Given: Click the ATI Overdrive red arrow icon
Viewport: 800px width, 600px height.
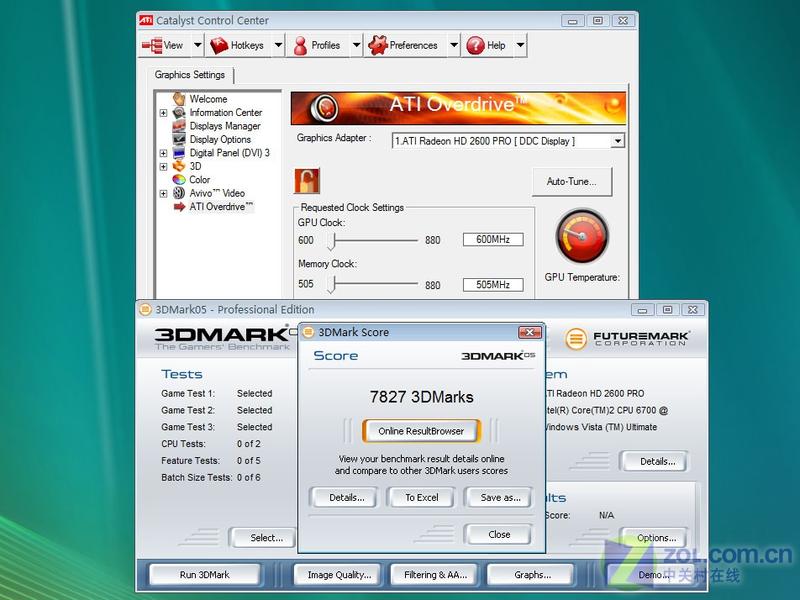Looking at the screenshot, I should (179, 207).
